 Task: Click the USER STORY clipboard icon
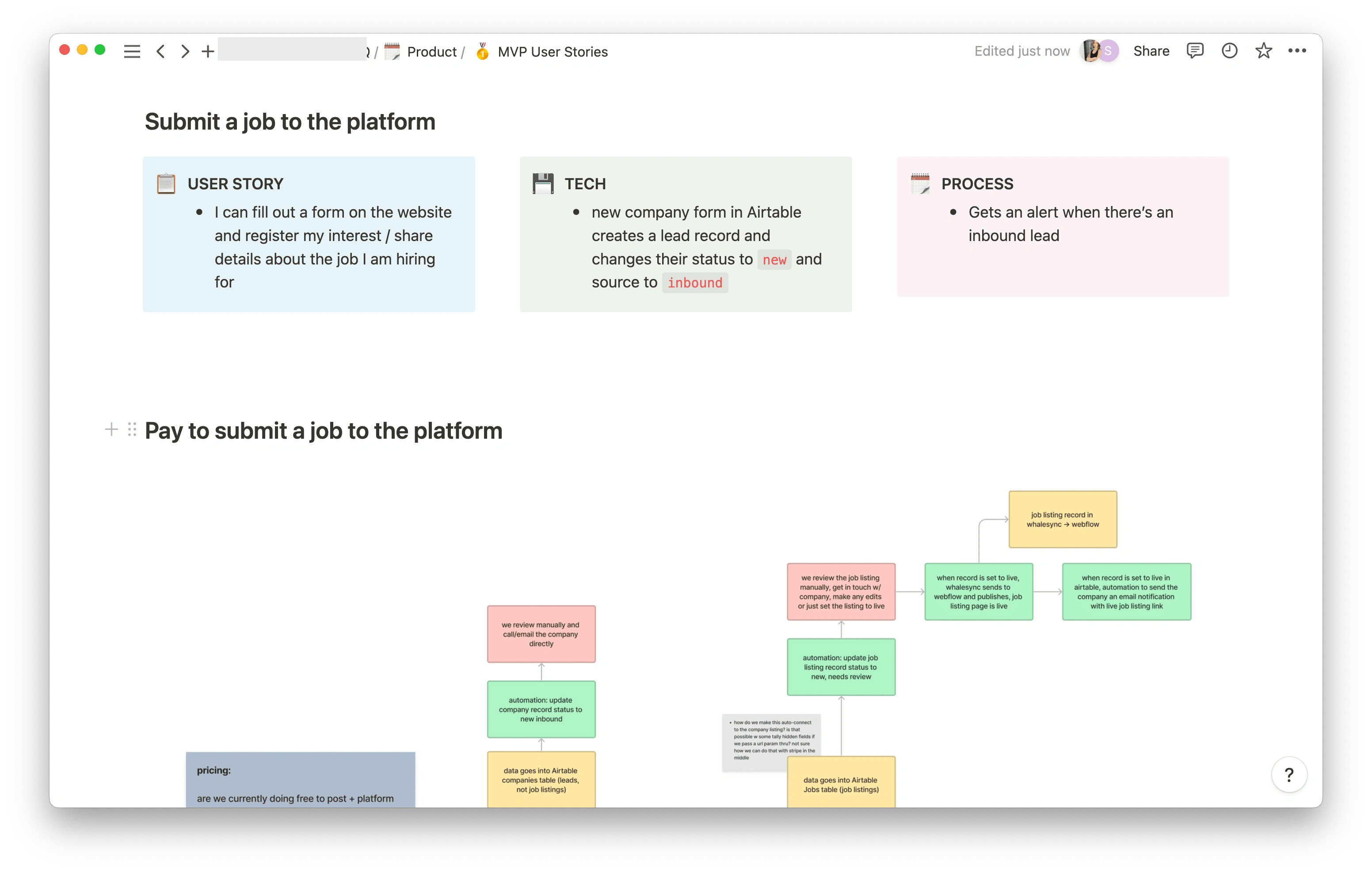166,184
